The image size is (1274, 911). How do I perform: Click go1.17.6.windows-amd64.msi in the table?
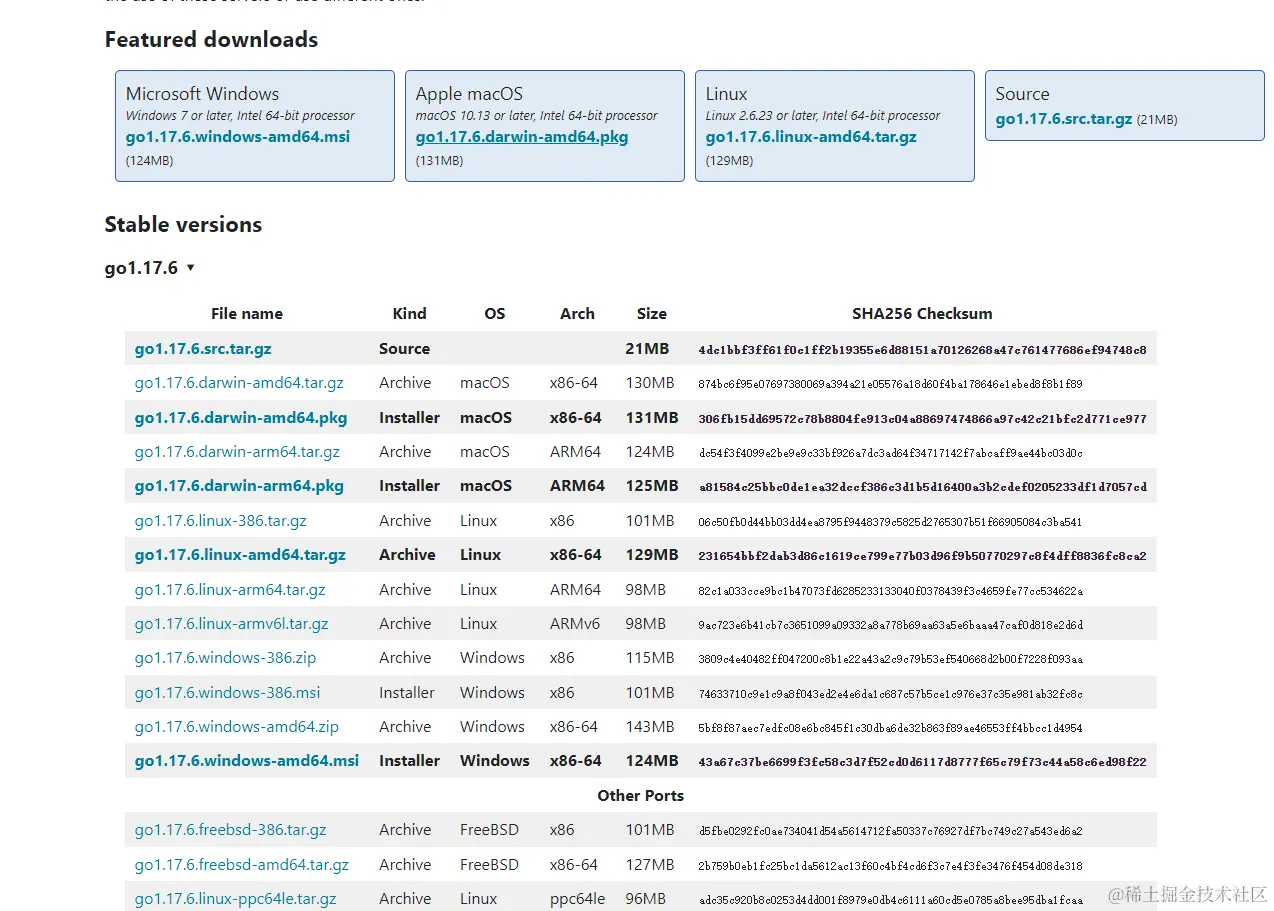[x=247, y=761]
